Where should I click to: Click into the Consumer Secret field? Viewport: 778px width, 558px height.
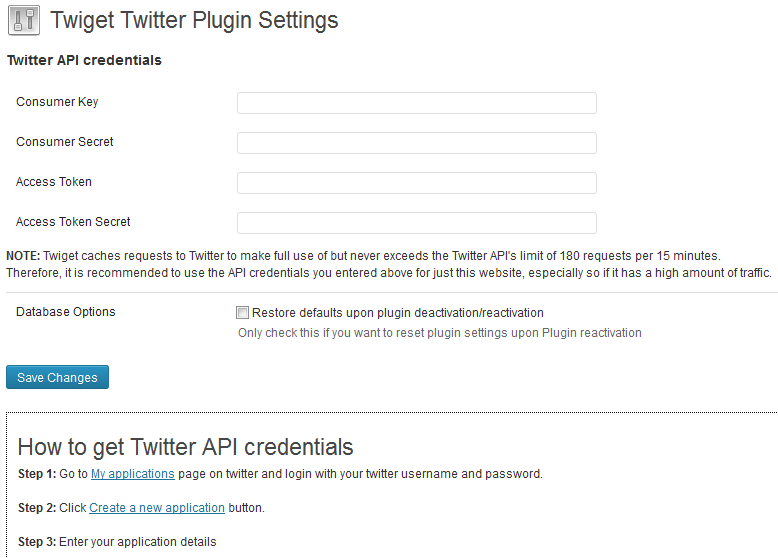click(x=417, y=143)
